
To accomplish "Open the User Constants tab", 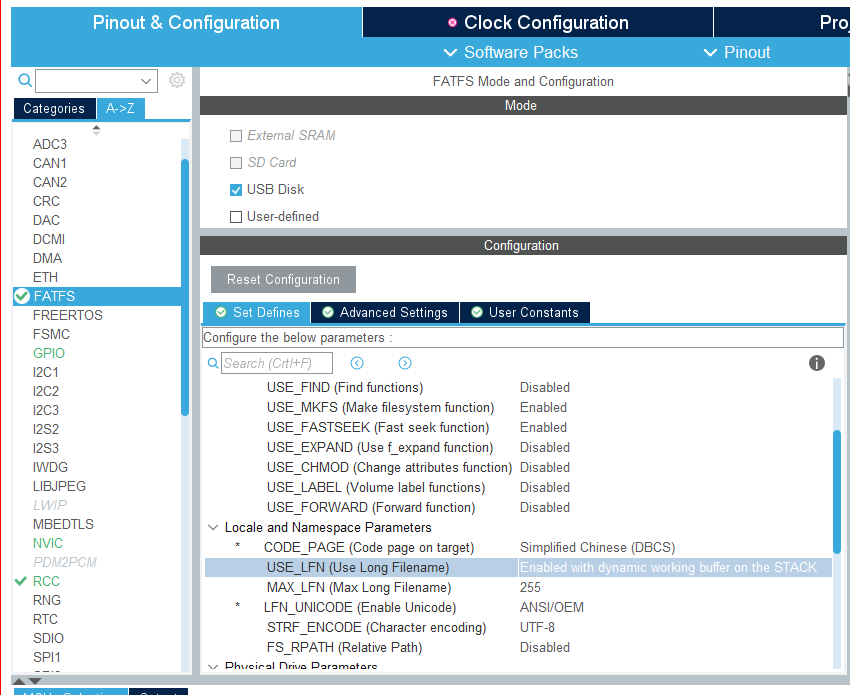I will [525, 313].
